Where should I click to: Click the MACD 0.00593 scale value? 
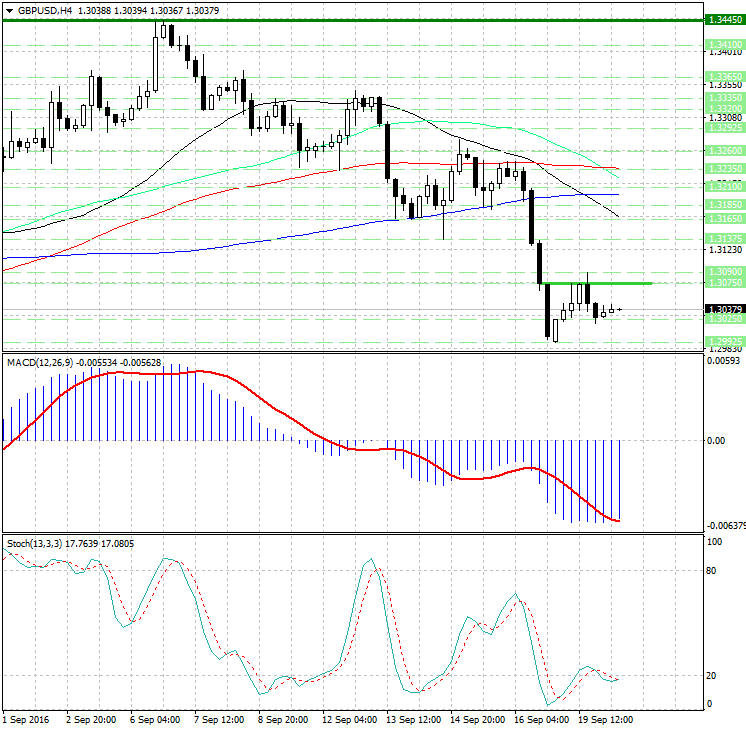(x=724, y=361)
